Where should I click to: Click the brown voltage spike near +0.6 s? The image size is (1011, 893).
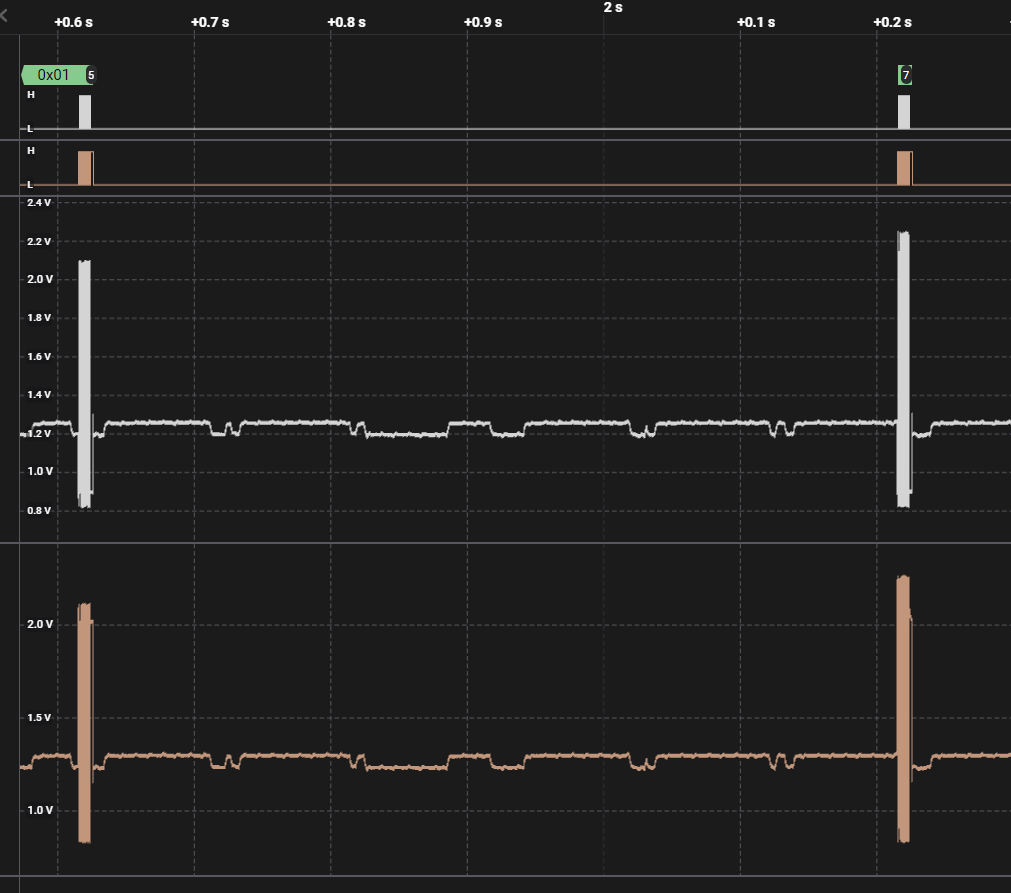(x=85, y=720)
